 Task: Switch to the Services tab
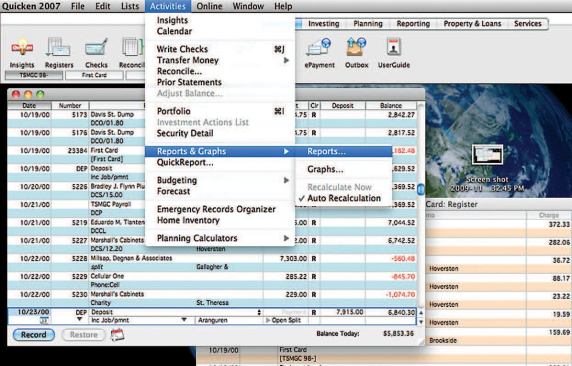pos(527,24)
